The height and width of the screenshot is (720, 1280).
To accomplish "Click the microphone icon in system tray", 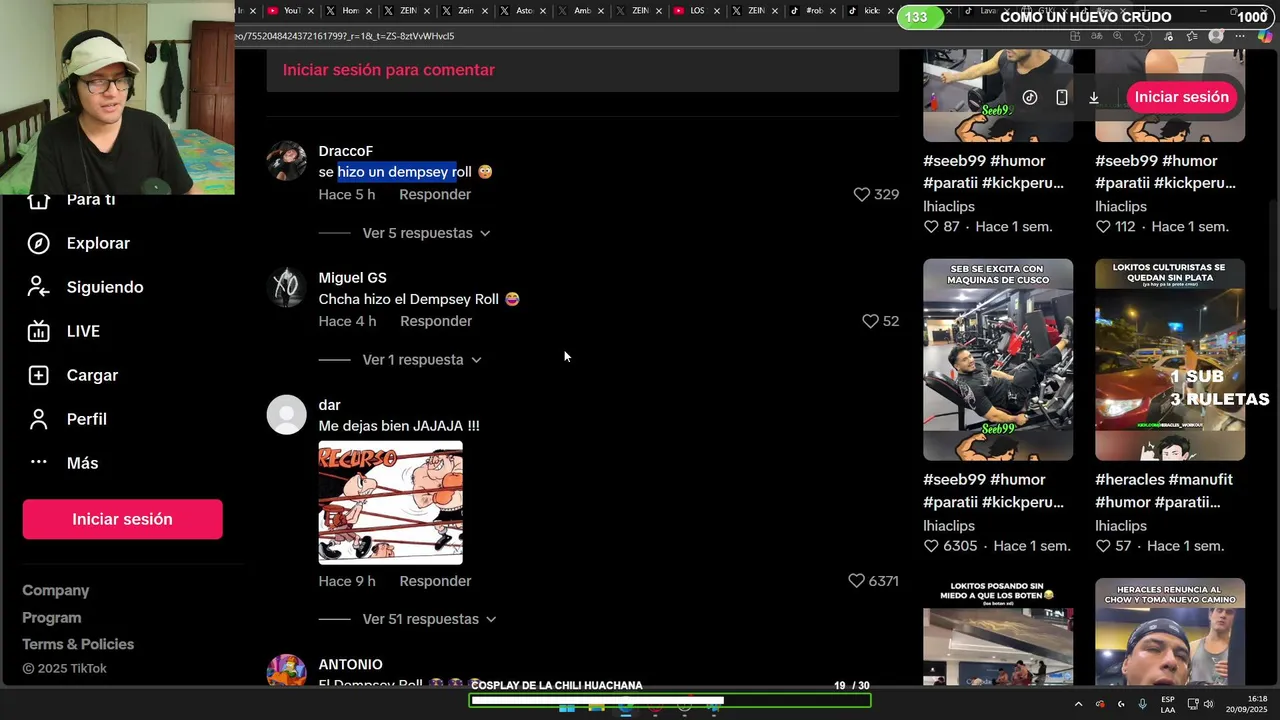I will pyautogui.click(x=1142, y=704).
